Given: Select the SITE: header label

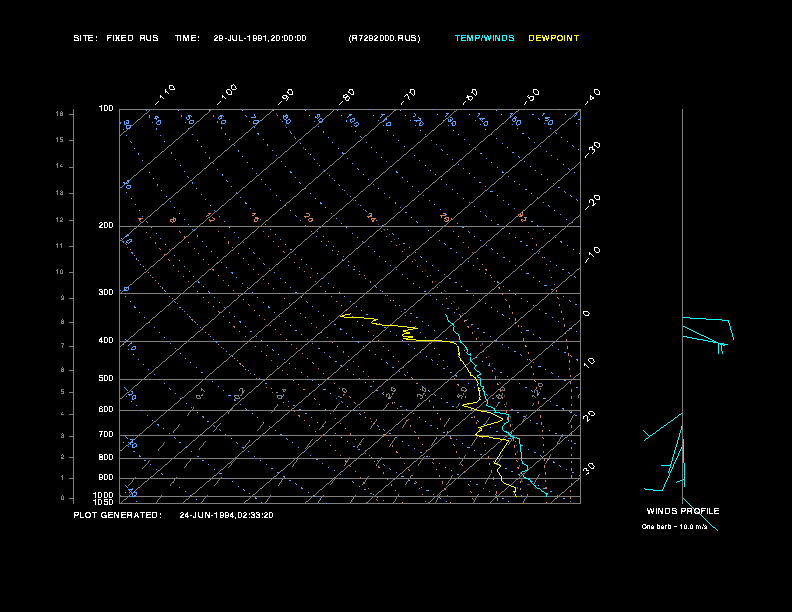Looking at the screenshot, I should point(85,38).
